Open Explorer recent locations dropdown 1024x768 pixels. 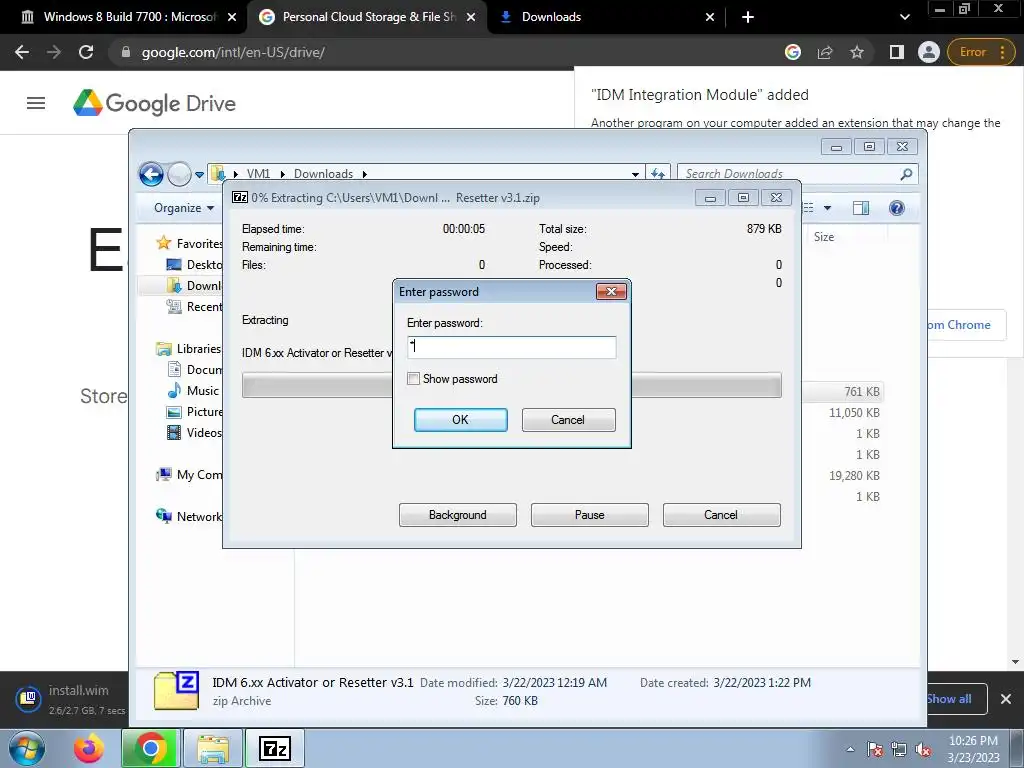(199, 175)
